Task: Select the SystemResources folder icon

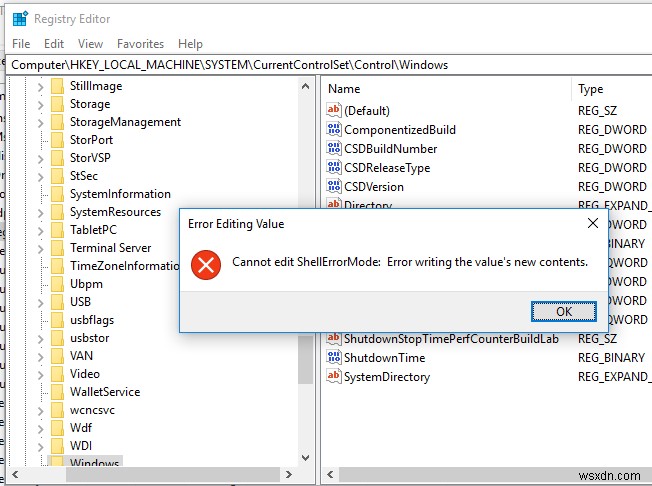Action: (57, 212)
